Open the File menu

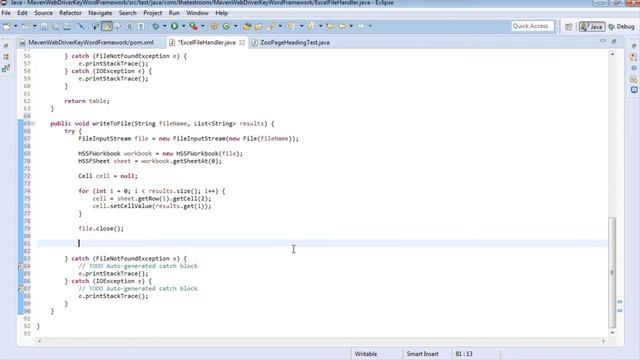(6, 13)
